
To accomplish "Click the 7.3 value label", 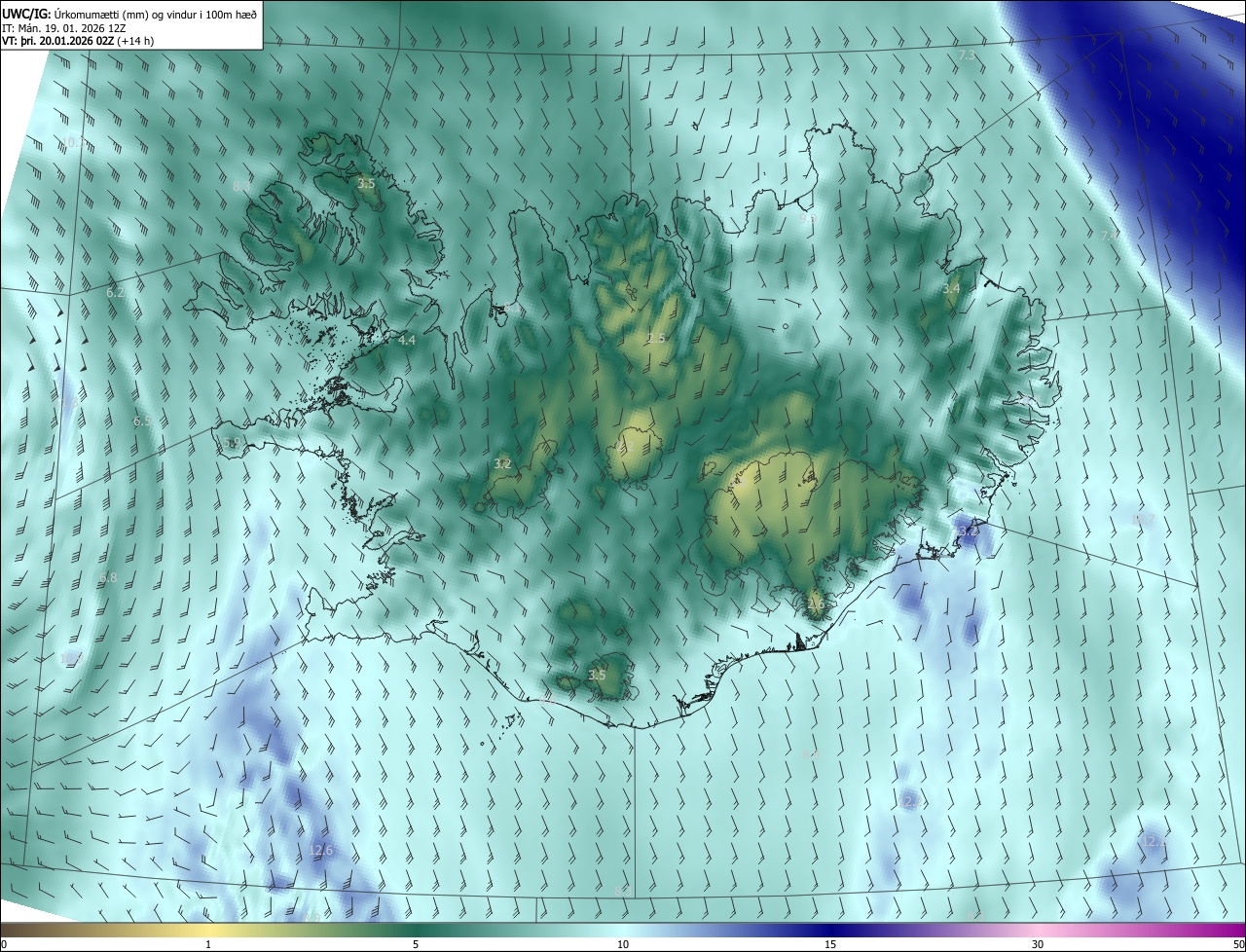I will [x=967, y=55].
